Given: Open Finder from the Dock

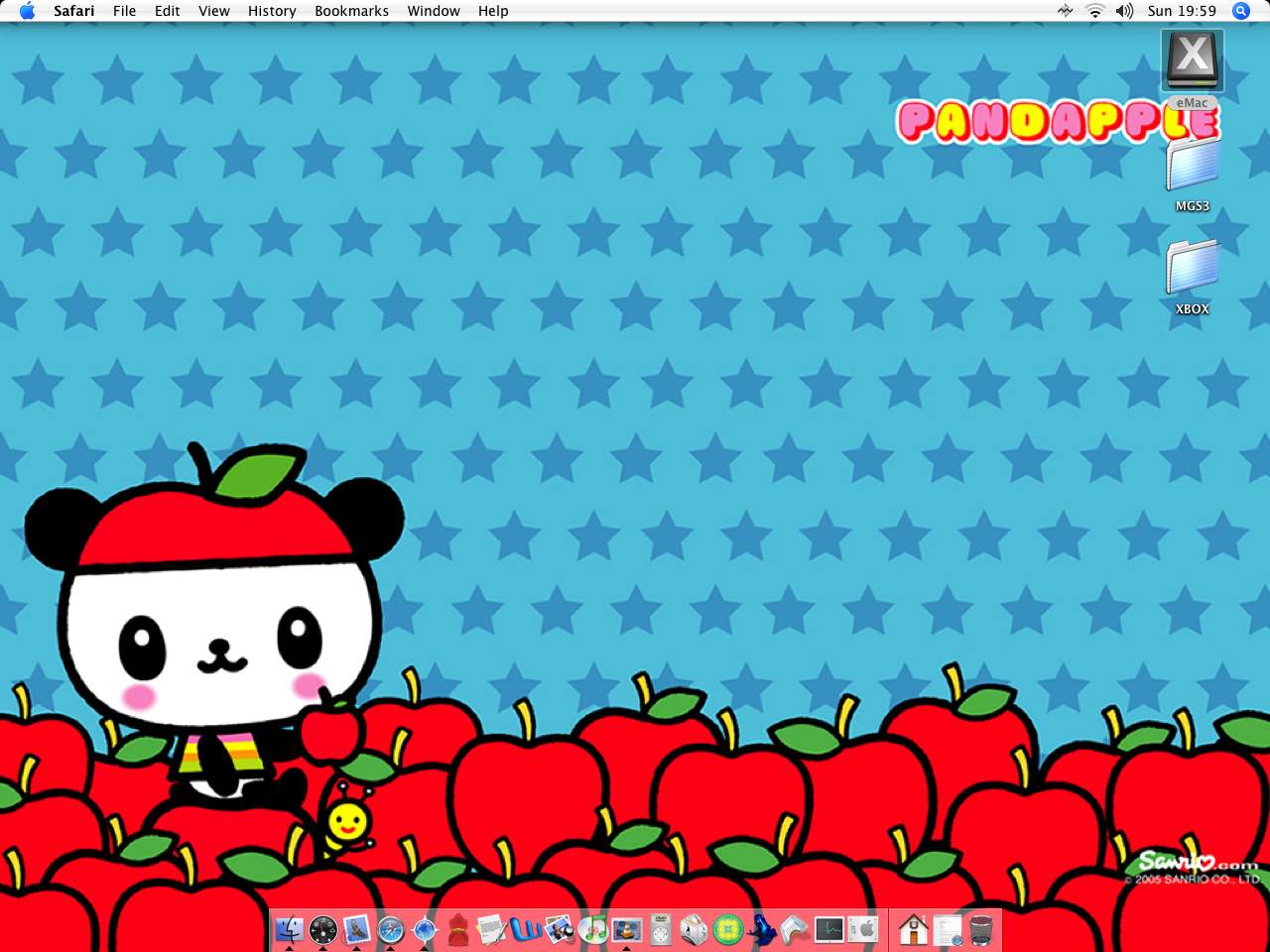Looking at the screenshot, I should pyautogui.click(x=289, y=929).
